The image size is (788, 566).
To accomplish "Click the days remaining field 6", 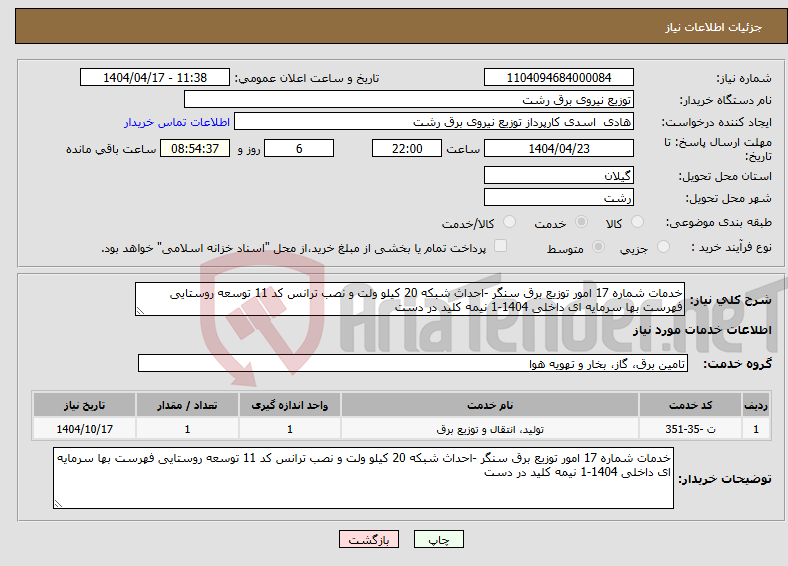I will [299, 148].
